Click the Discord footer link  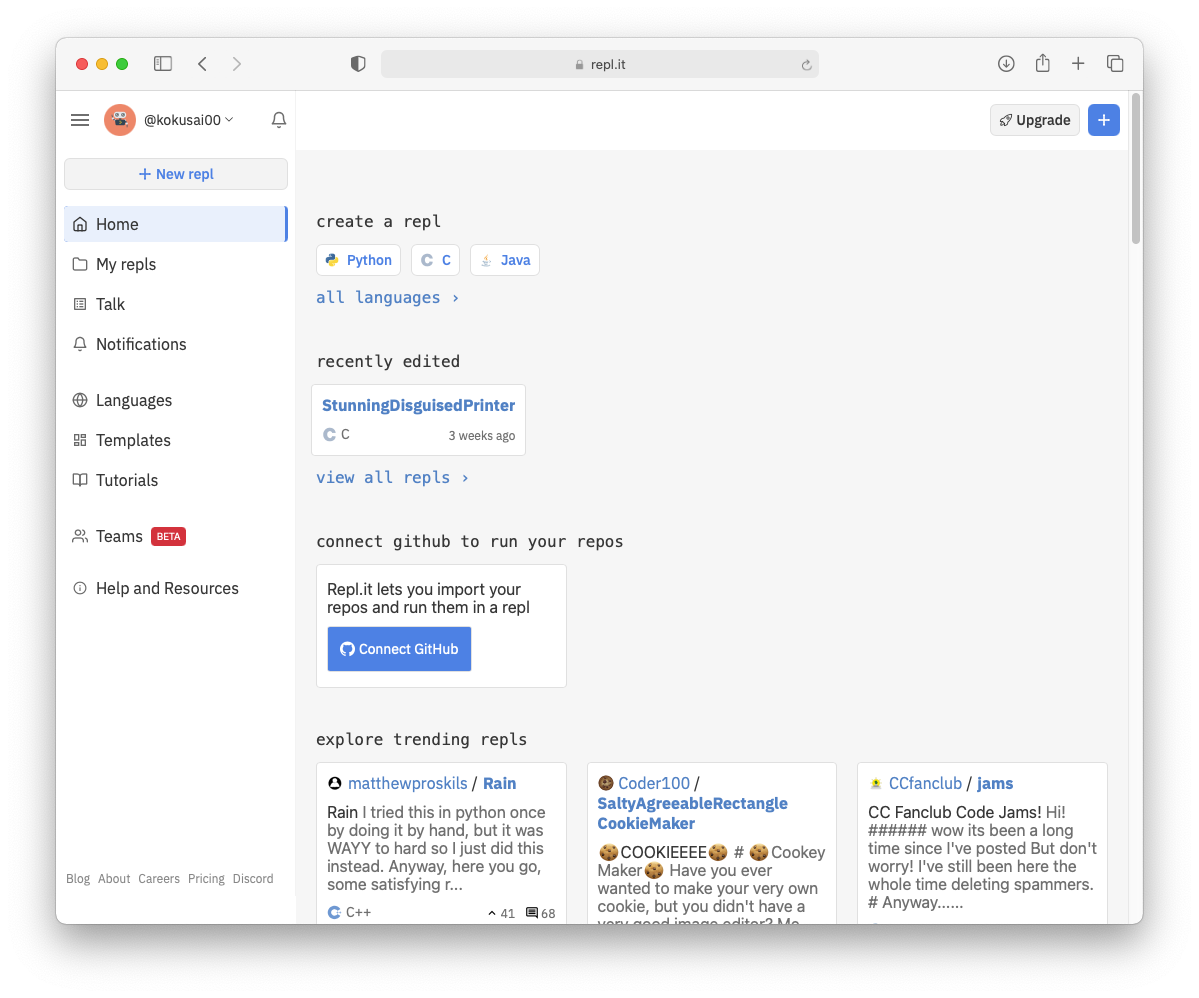click(x=253, y=879)
